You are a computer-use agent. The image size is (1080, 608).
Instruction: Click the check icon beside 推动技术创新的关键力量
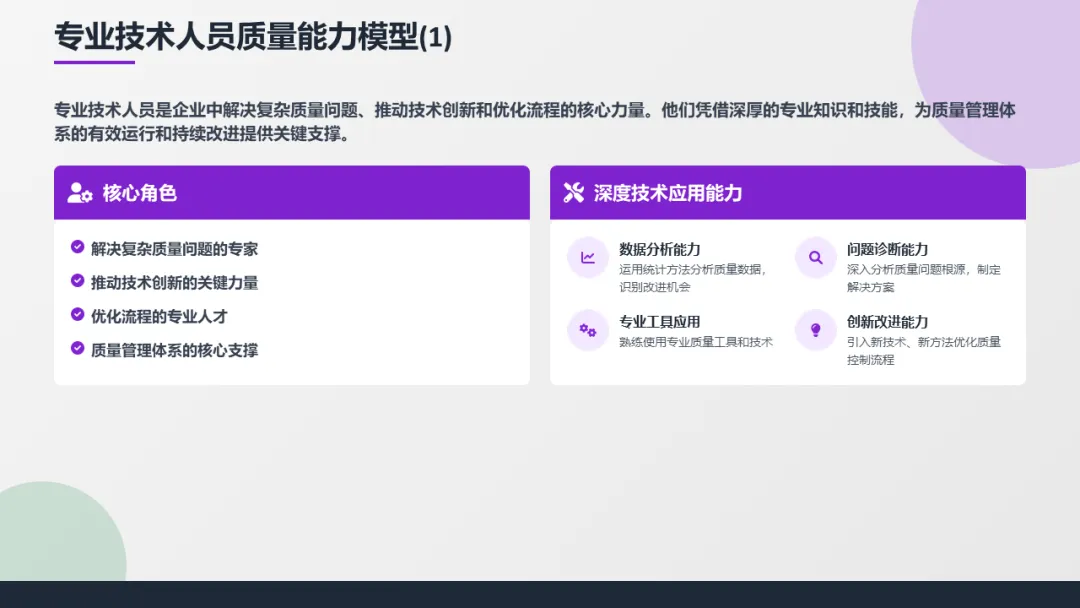(77, 280)
